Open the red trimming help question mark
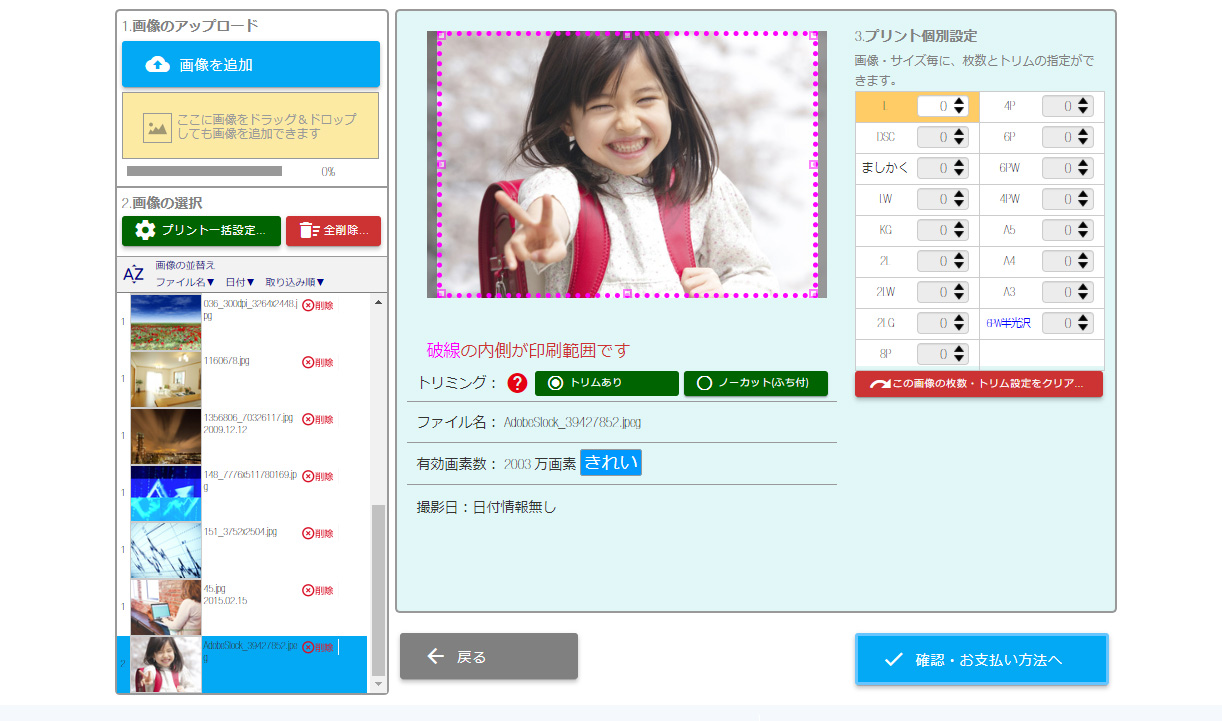 pyautogui.click(x=517, y=383)
